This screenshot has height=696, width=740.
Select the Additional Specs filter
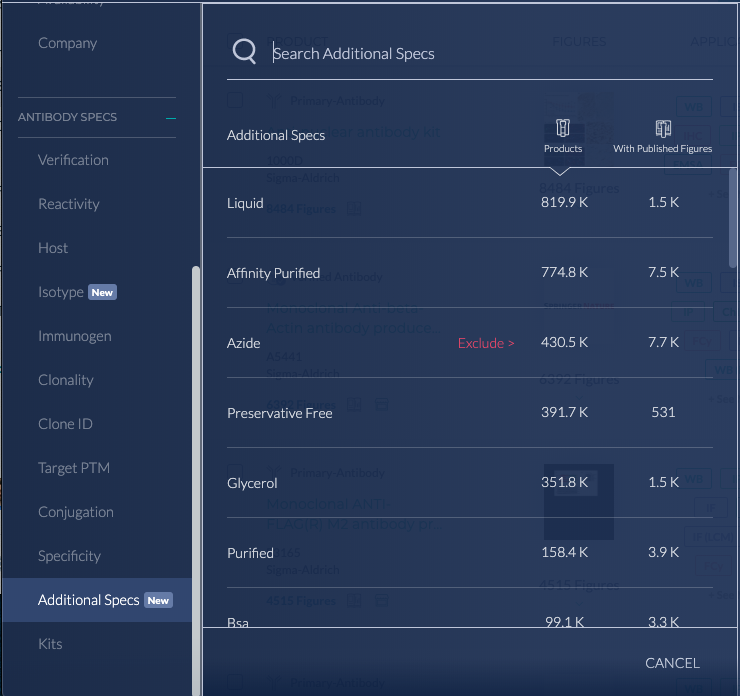pyautogui.click(x=97, y=600)
